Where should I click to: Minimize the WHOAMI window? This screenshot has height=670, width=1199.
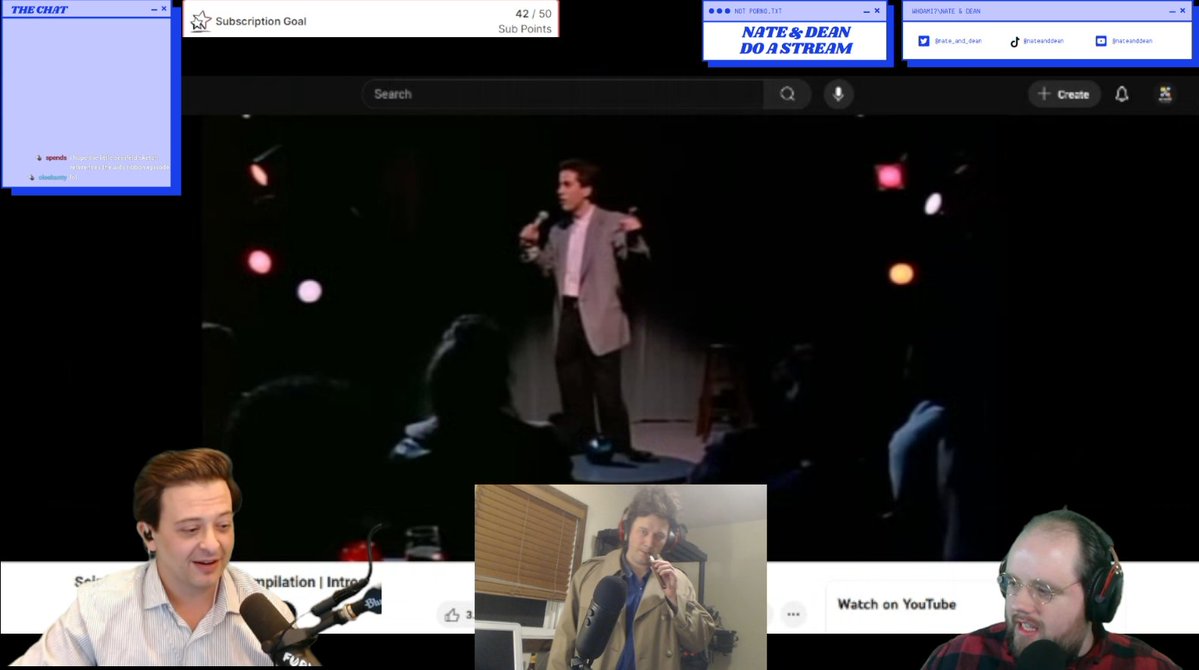point(1172,11)
